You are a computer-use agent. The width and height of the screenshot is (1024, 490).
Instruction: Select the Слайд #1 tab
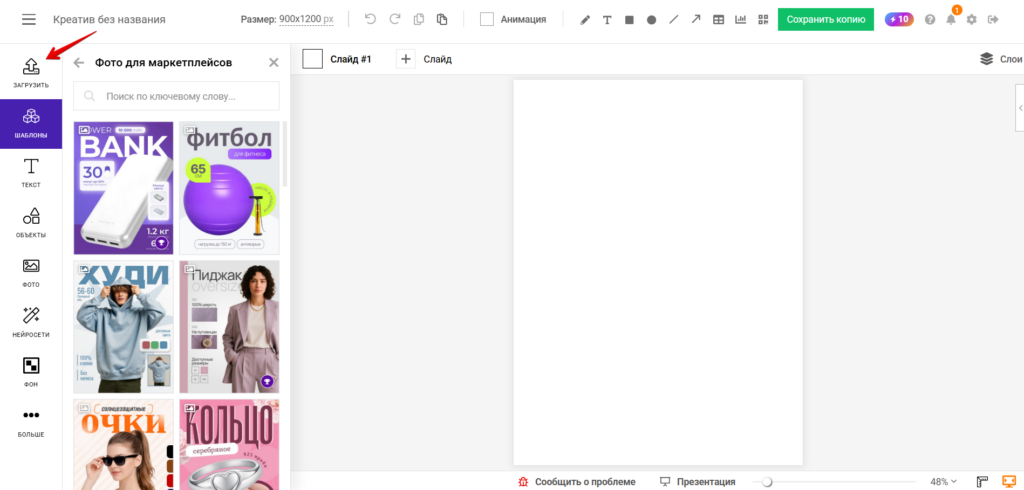pos(337,59)
